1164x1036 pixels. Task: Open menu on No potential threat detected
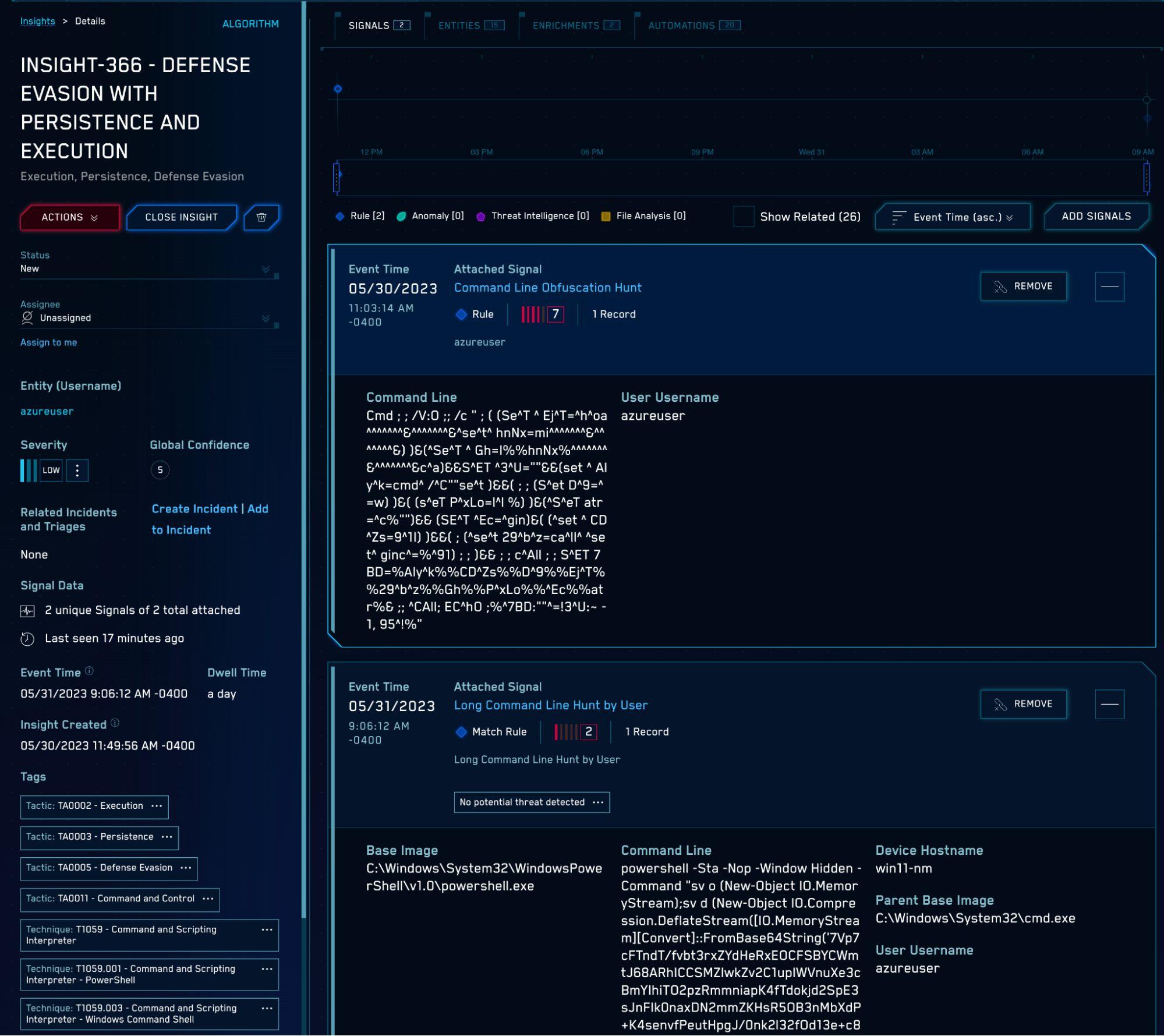598,802
